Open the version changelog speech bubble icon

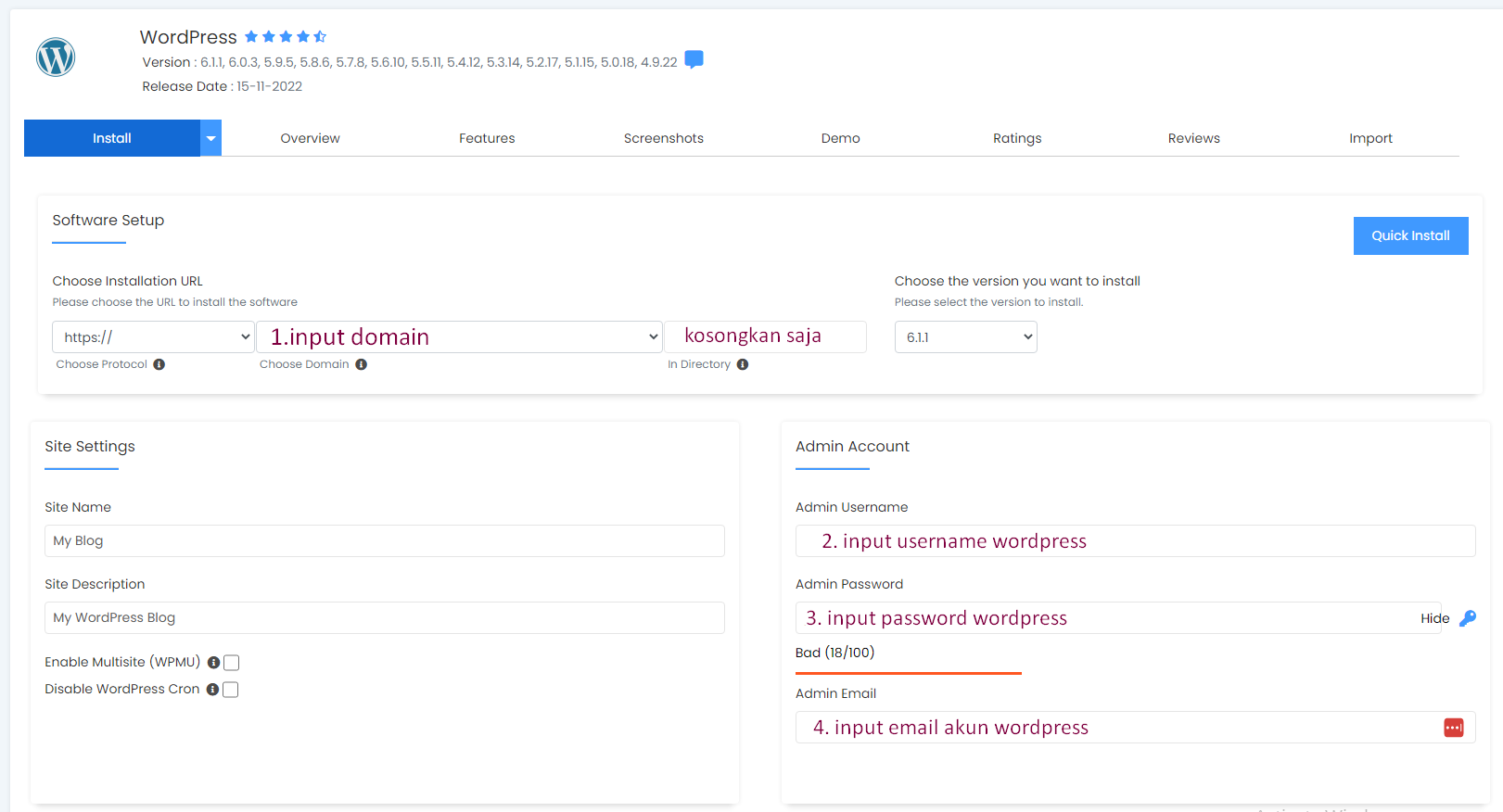click(694, 59)
